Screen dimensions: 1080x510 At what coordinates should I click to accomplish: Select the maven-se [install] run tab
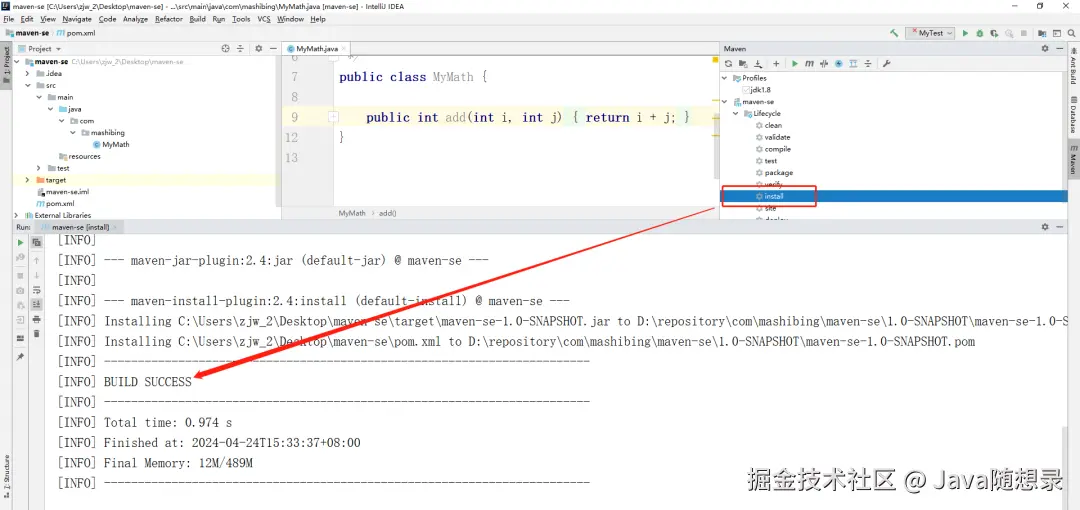[81, 227]
